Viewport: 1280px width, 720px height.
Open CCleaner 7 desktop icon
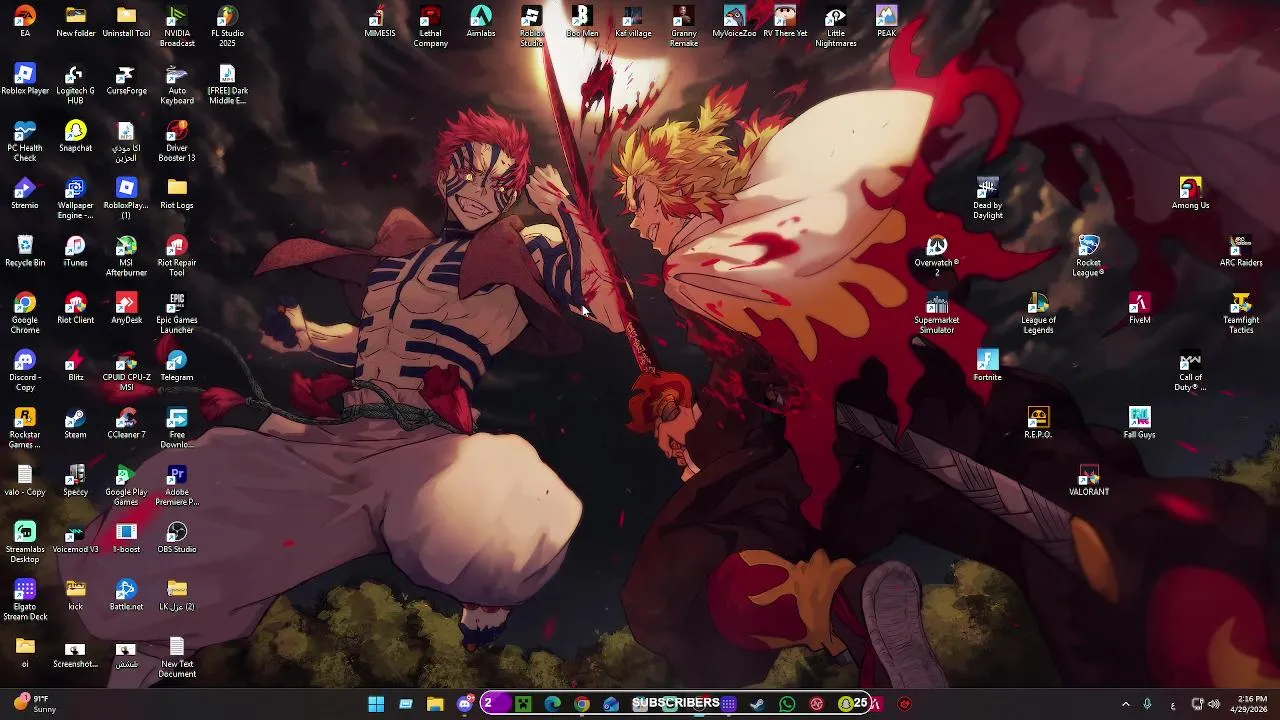click(x=126, y=424)
